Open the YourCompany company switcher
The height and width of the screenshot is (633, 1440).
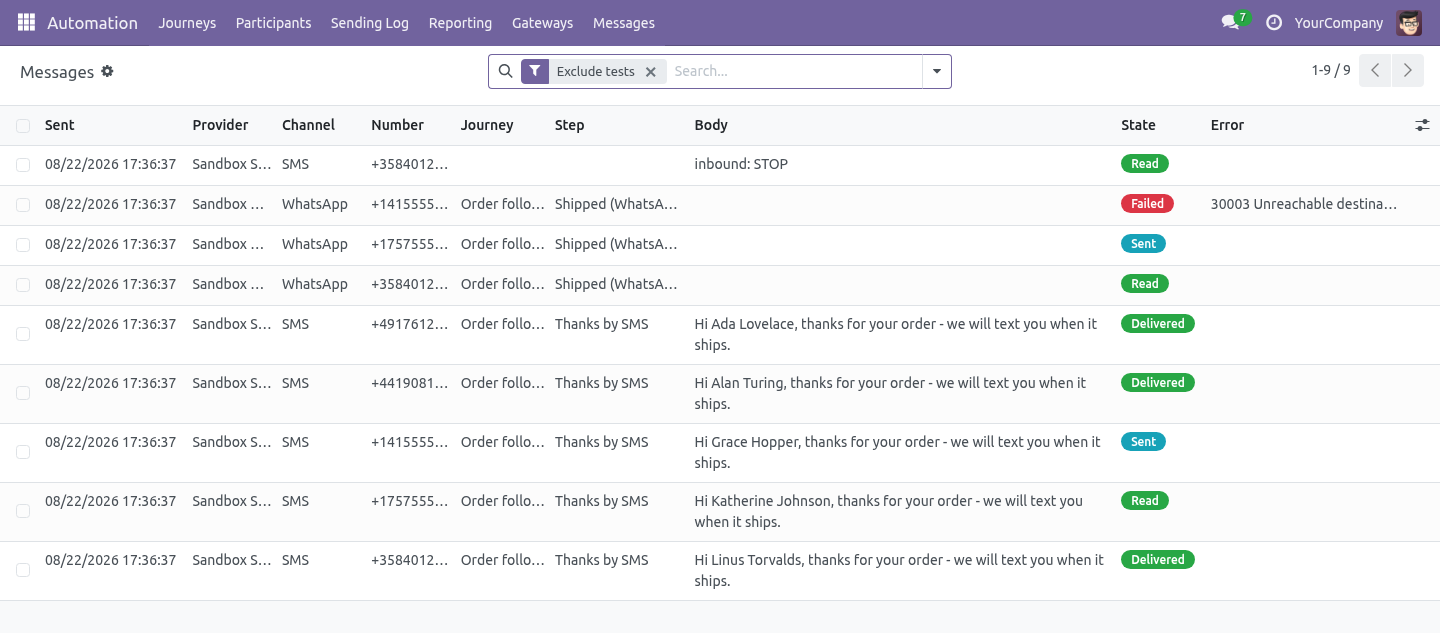pyautogui.click(x=1339, y=22)
